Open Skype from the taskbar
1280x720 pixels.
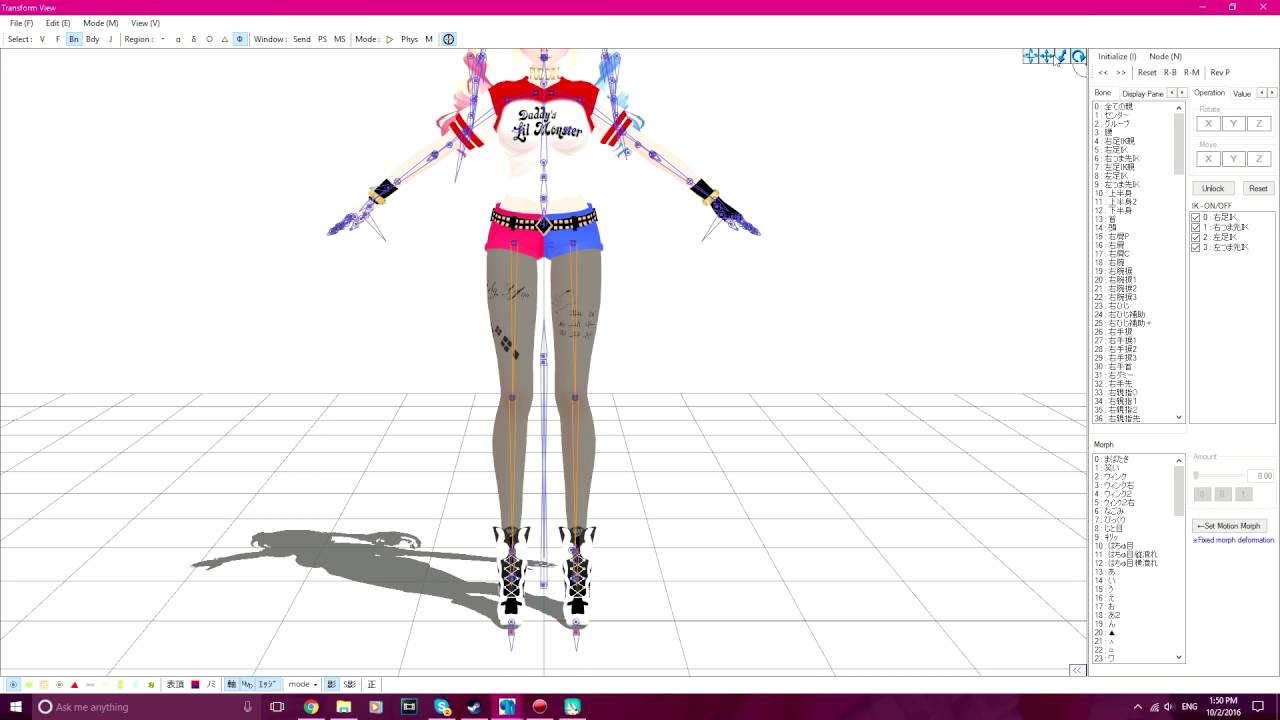[442, 707]
